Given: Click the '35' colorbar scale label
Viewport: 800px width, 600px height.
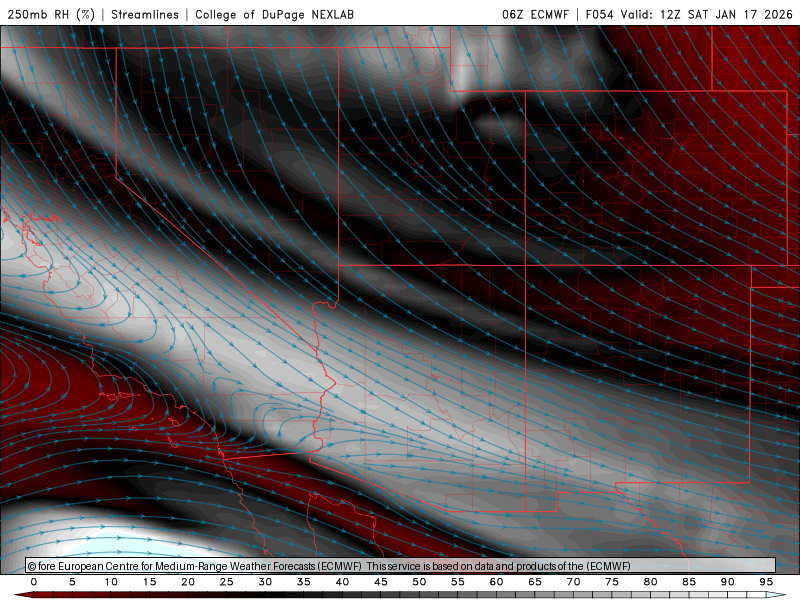Looking at the screenshot, I should tap(304, 582).
